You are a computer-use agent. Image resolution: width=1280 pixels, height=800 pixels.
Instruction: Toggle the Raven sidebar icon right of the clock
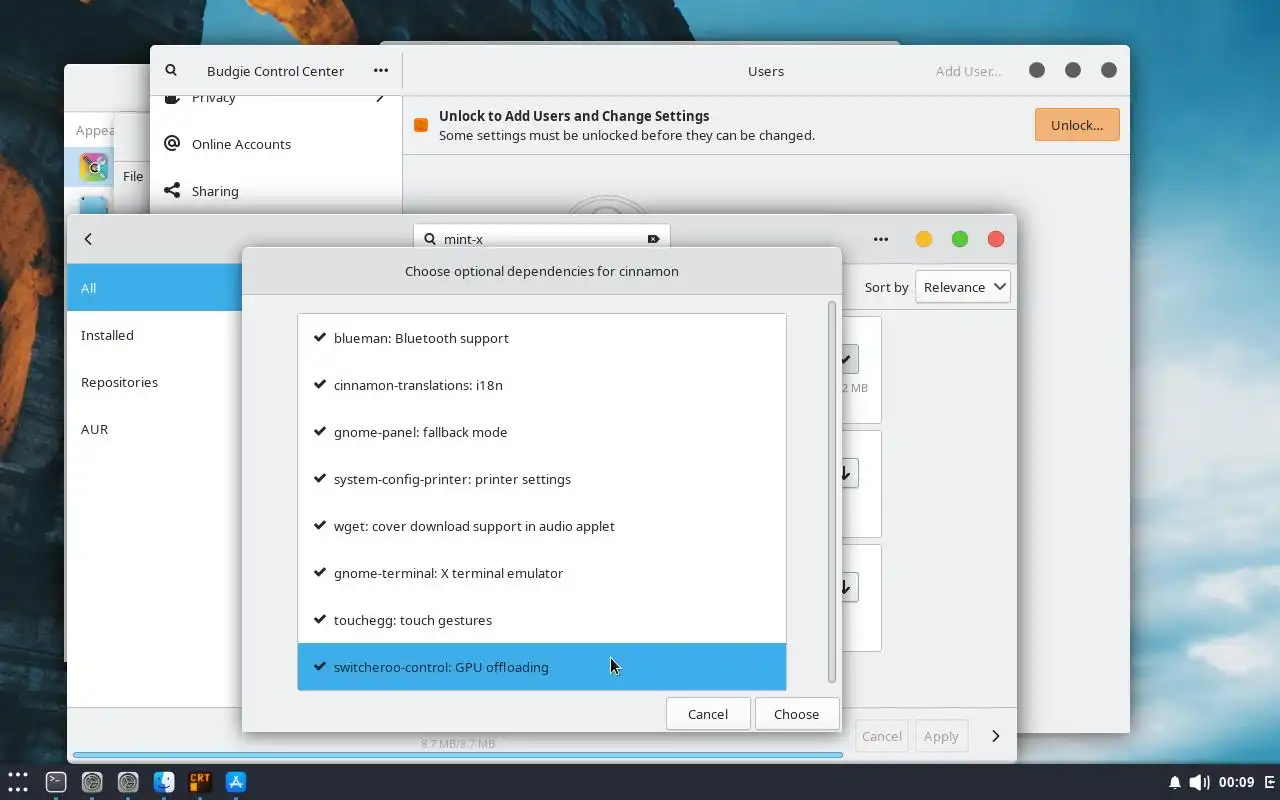coord(1270,782)
